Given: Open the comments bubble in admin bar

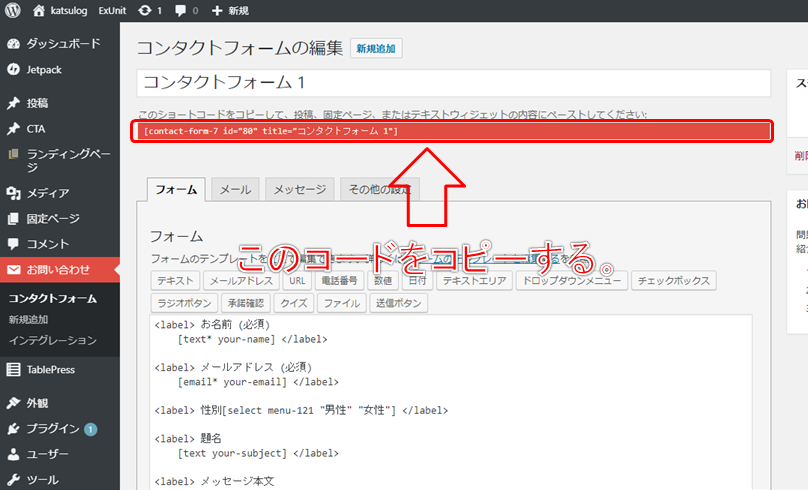Looking at the screenshot, I should click(180, 10).
